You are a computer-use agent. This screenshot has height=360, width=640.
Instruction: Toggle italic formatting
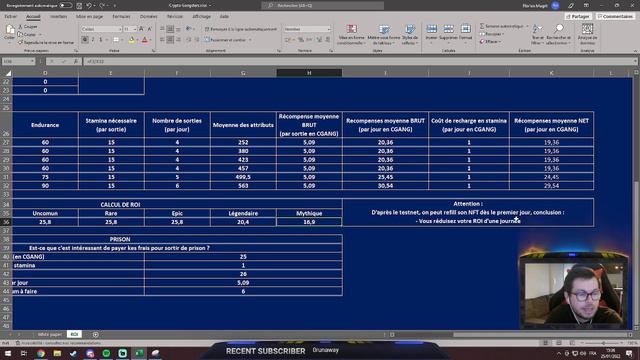click(x=93, y=40)
